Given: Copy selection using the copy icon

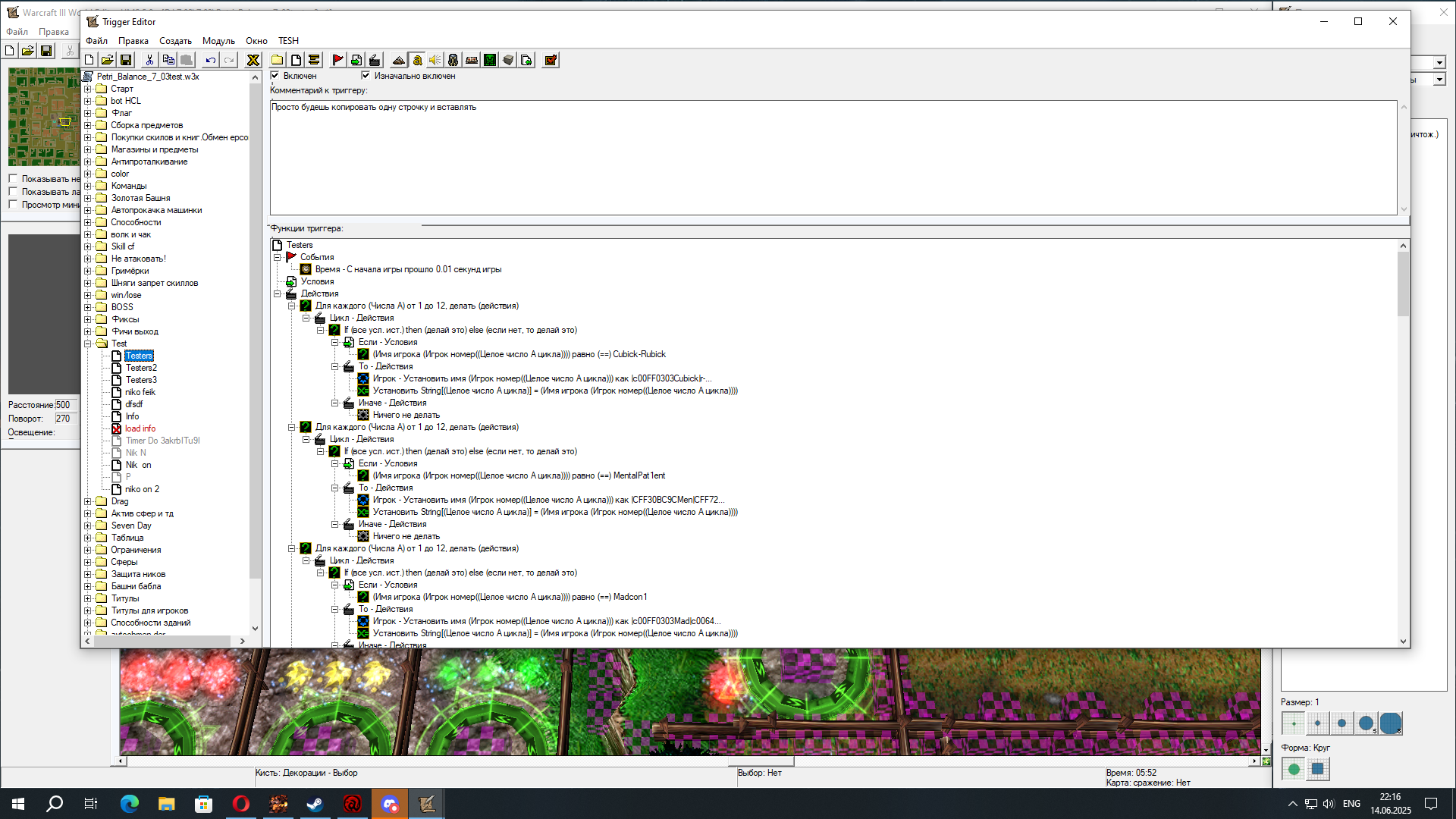Looking at the screenshot, I should tap(168, 60).
